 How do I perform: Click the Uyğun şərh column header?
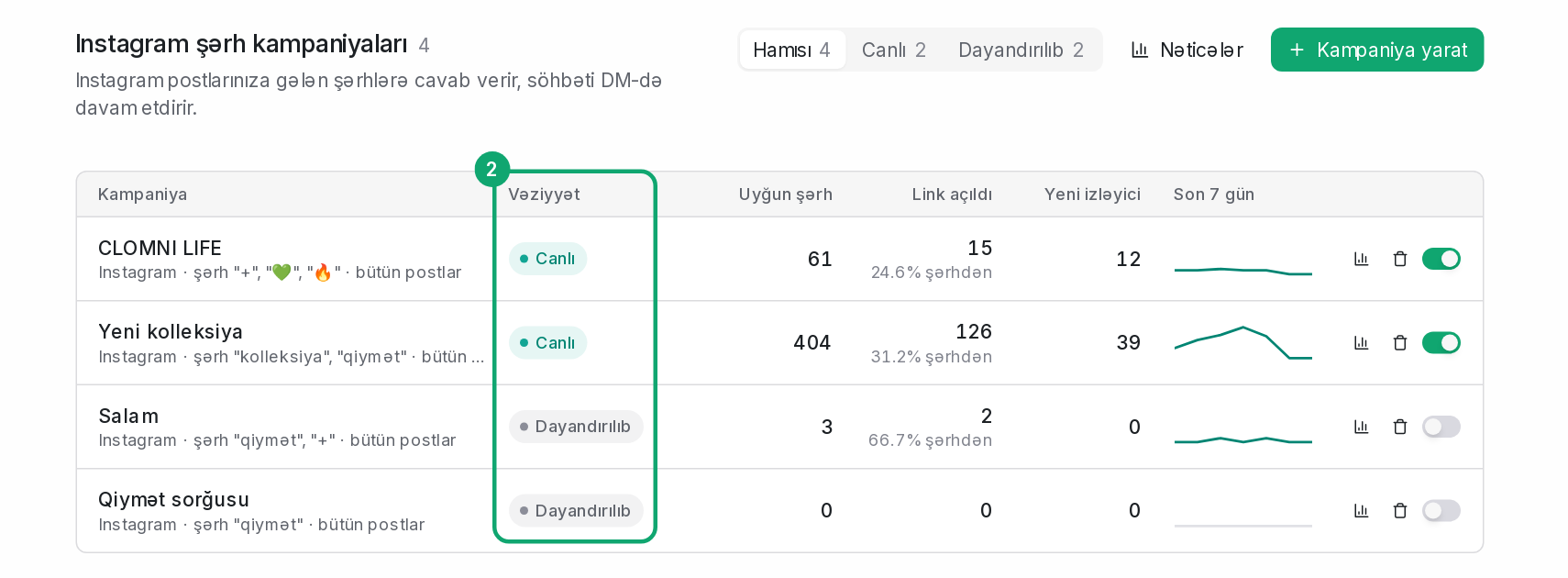(785, 195)
